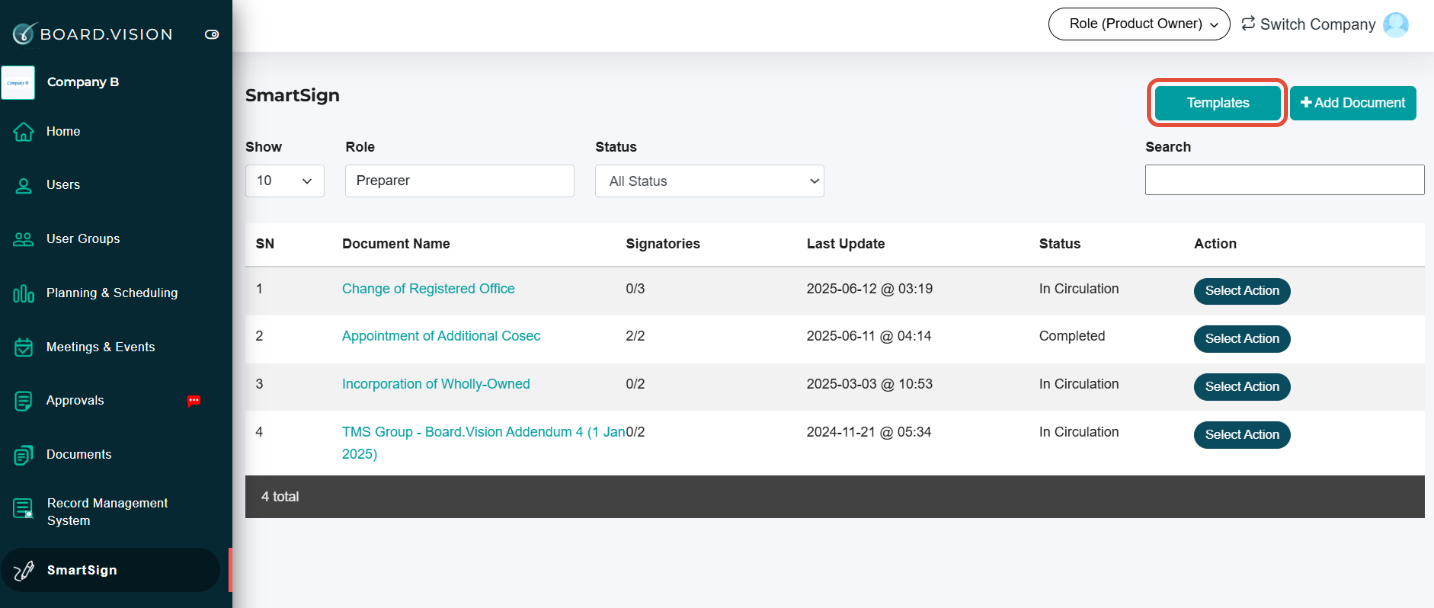Click the red Approvals notification badge
The image size is (1434, 608).
pos(194,401)
